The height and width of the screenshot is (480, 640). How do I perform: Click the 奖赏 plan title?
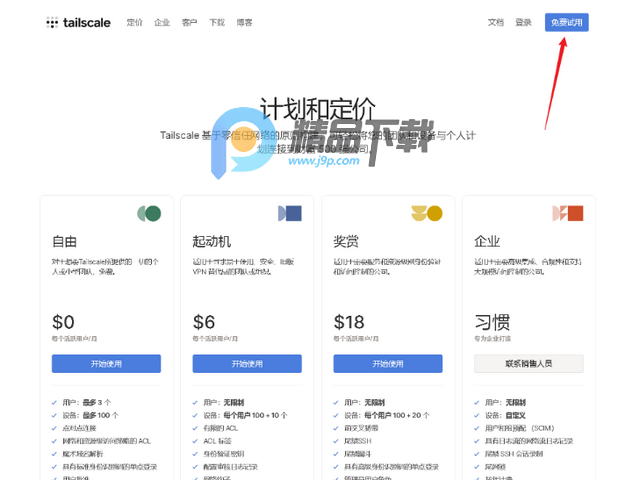346,242
